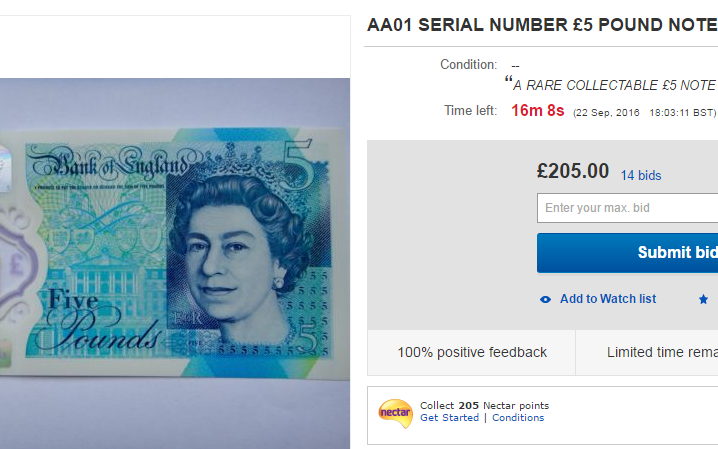Click the Condition label
The height and width of the screenshot is (449, 718).
tap(468, 65)
